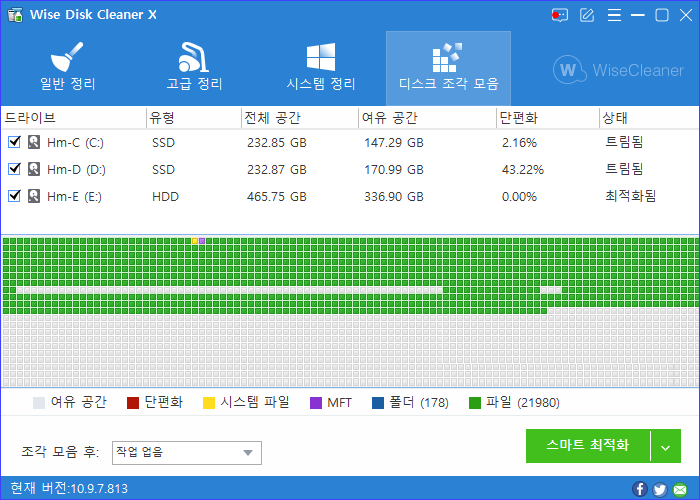Sort by the 상태 column header
The image size is (700, 500).
649,118
